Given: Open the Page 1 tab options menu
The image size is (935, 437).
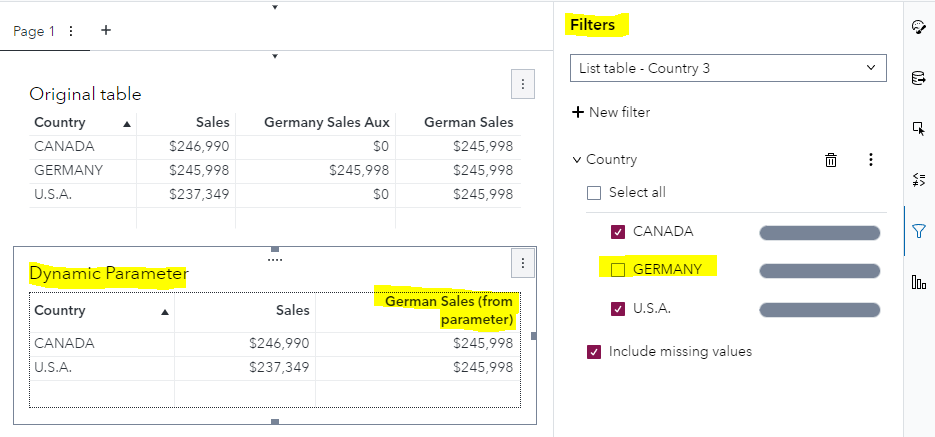Looking at the screenshot, I should click(71, 31).
